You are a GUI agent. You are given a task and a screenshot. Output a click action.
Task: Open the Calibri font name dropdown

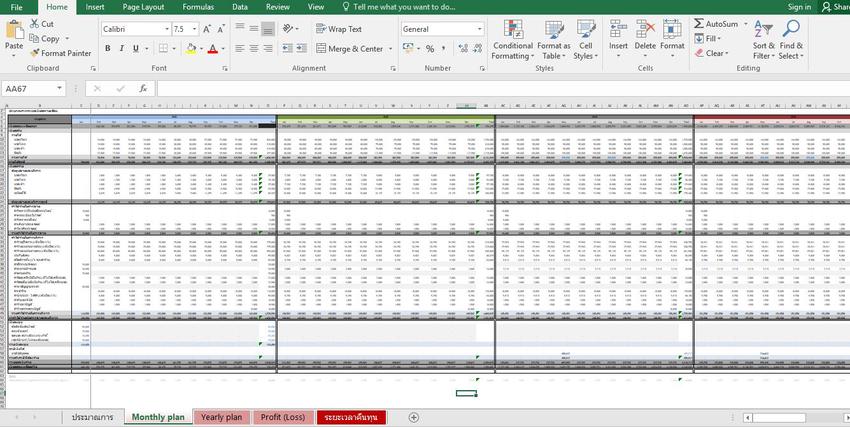167,29
